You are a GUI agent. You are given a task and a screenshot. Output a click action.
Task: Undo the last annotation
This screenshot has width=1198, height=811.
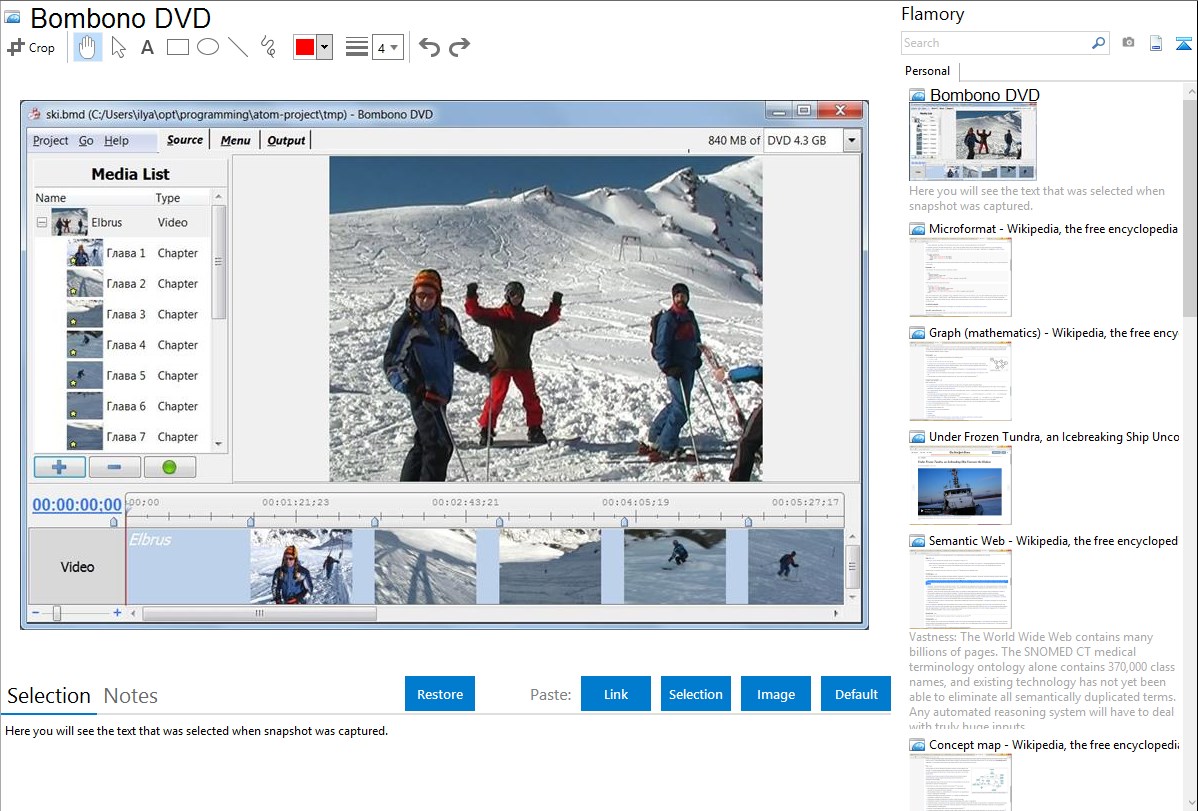tap(429, 47)
